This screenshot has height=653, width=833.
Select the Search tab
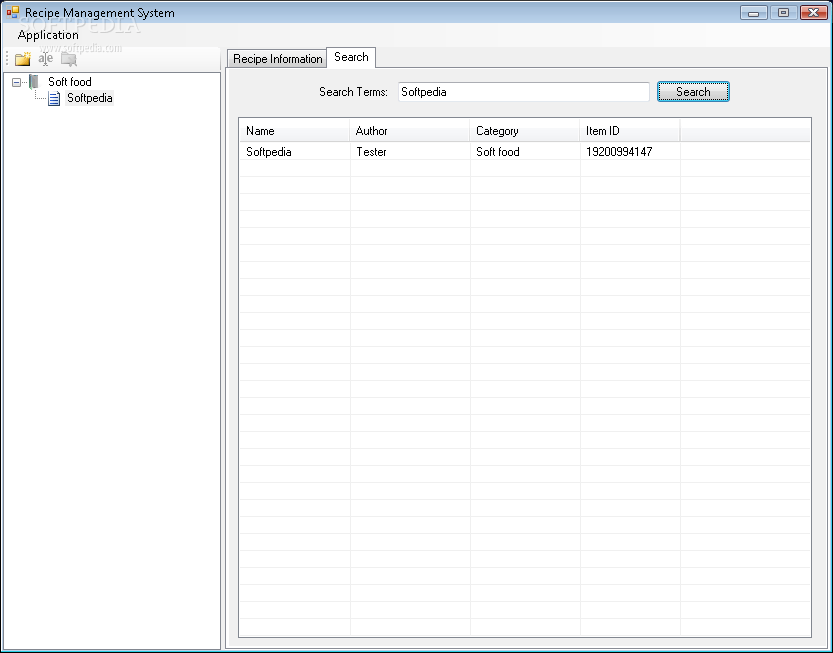tap(351, 57)
